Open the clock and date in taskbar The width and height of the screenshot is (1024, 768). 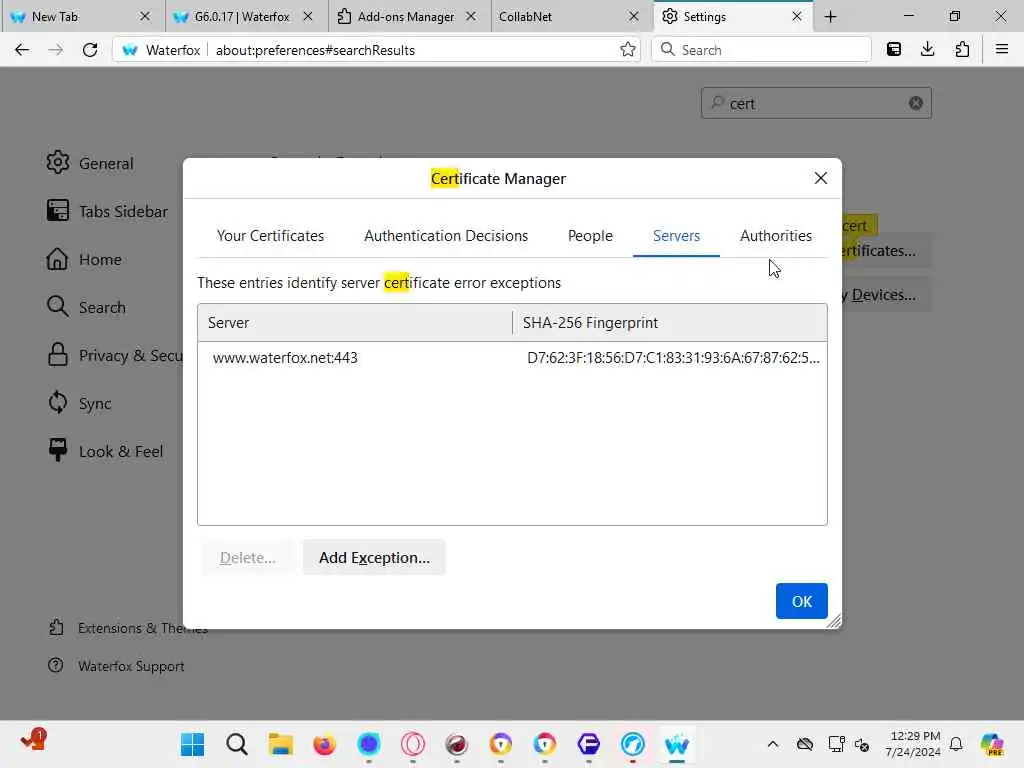[x=913, y=744]
